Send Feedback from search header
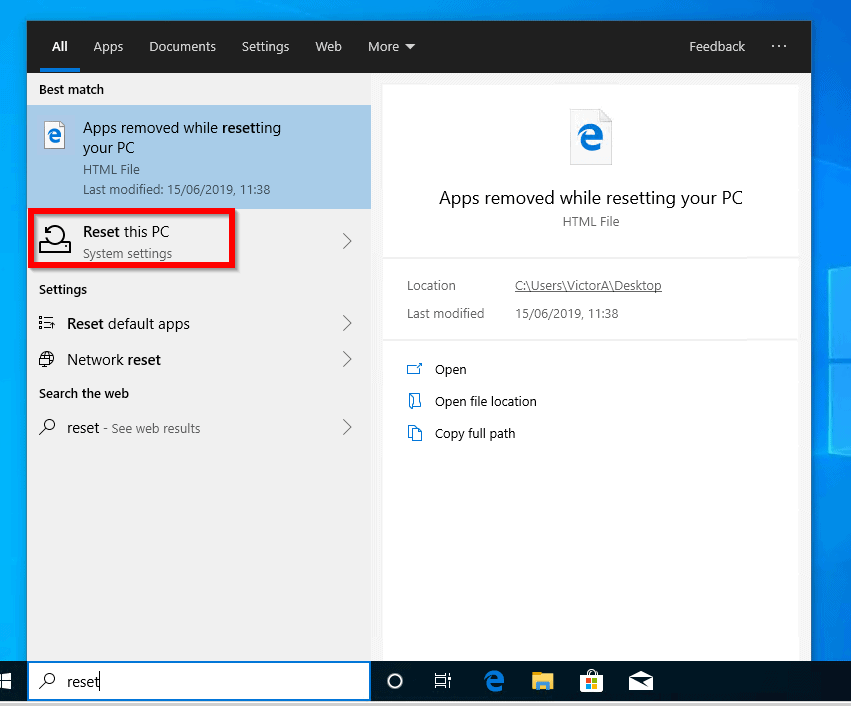 [716, 47]
